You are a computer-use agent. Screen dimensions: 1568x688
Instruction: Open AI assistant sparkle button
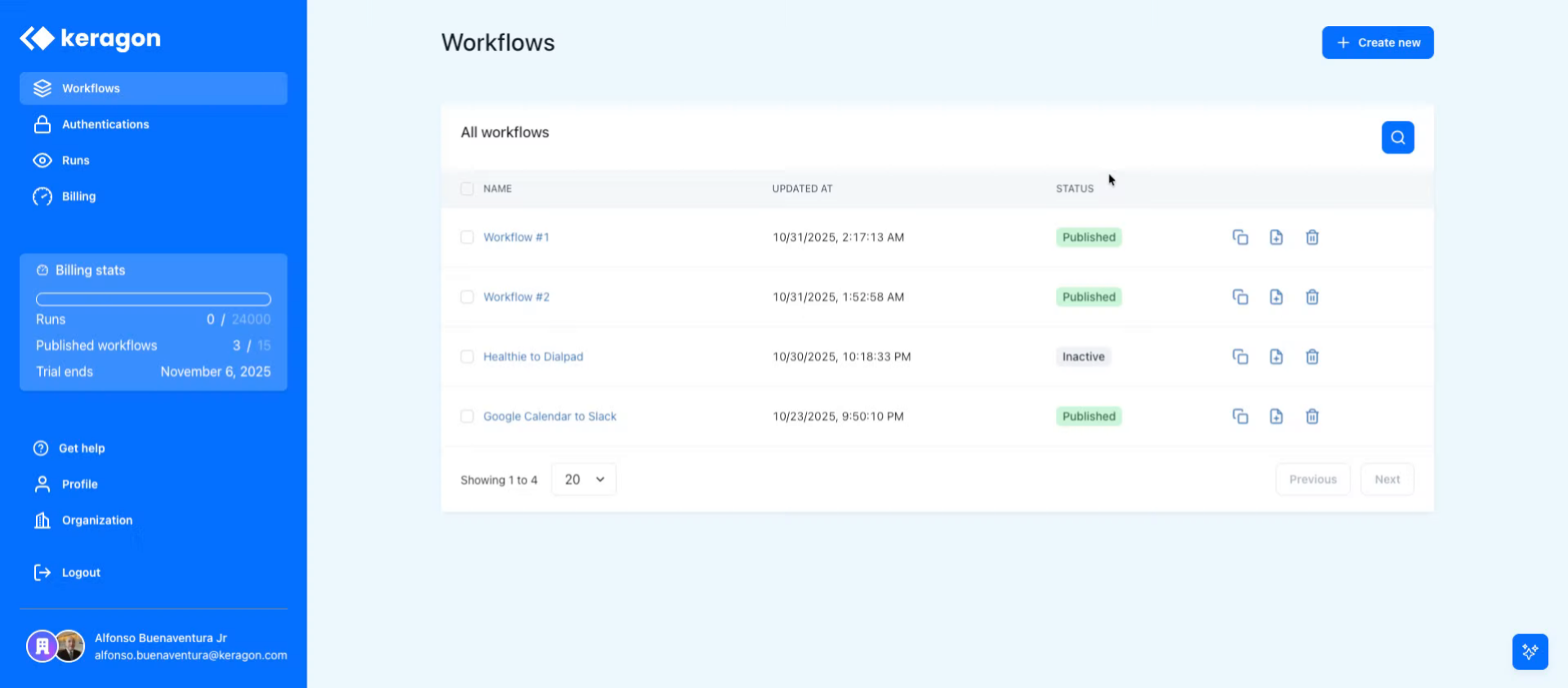(1530, 651)
